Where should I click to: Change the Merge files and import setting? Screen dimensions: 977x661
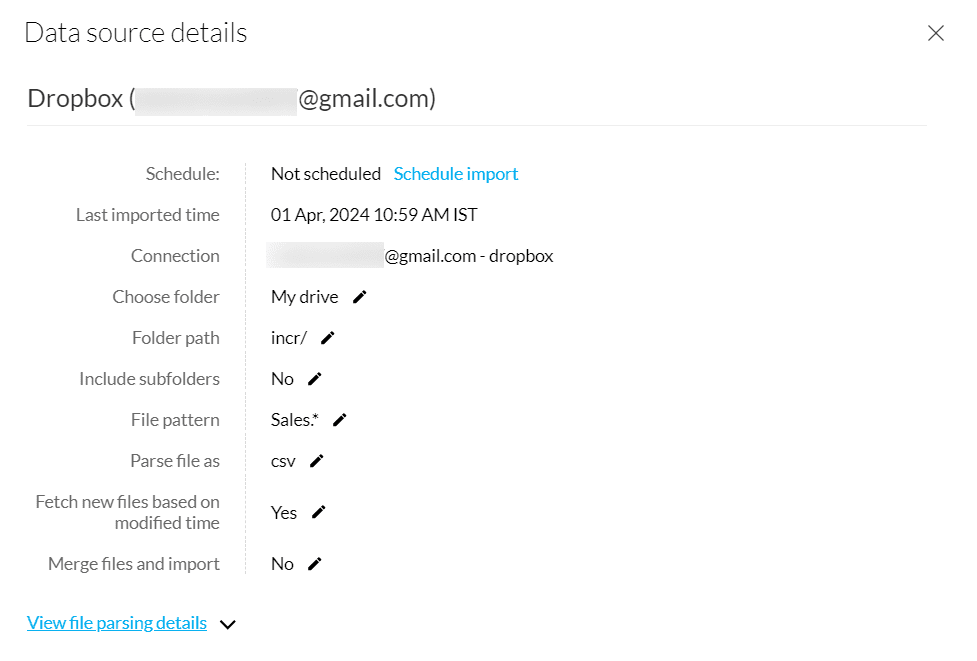point(314,564)
